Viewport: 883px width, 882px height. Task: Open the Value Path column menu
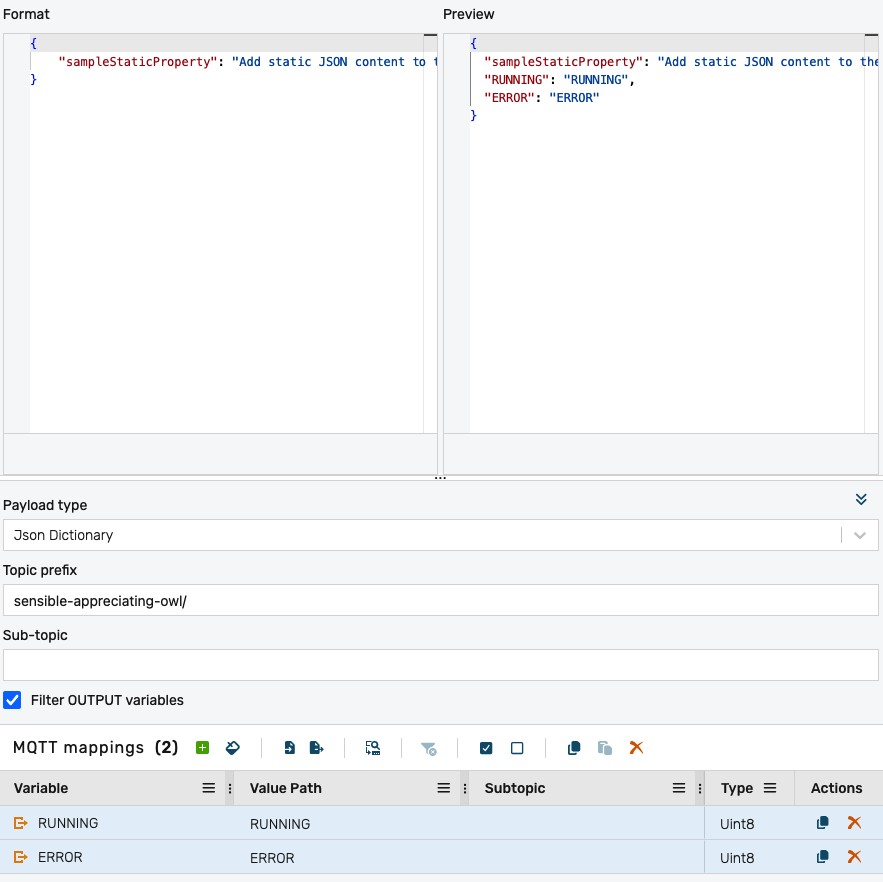pos(443,788)
